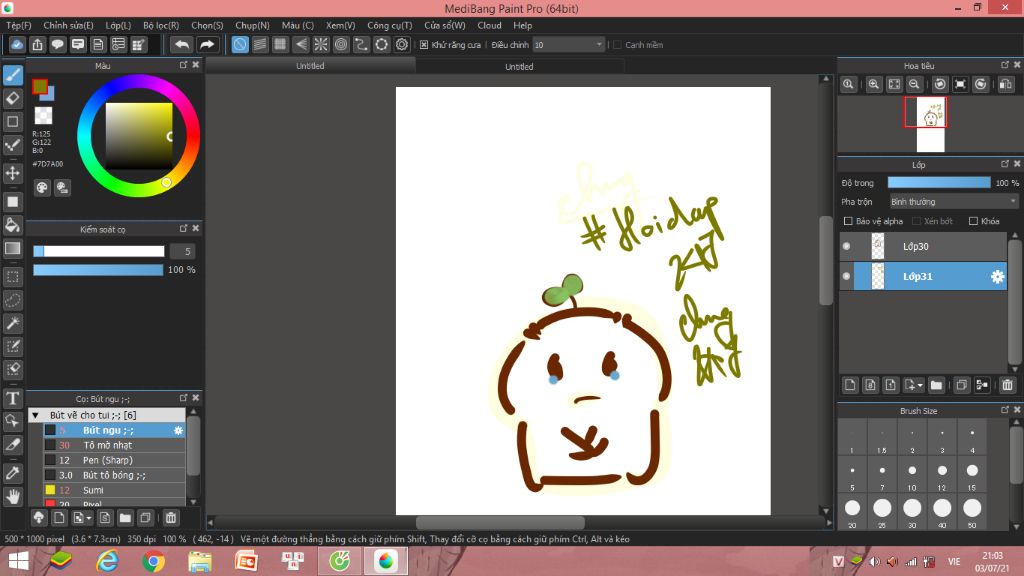The height and width of the screenshot is (576, 1024).
Task: Enable the Khóa layer lock checkbox
Action: tap(973, 221)
